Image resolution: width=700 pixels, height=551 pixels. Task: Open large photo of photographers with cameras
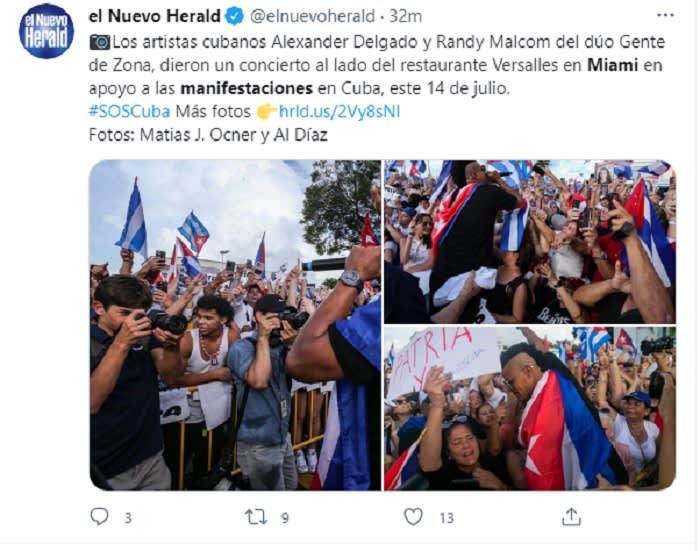pos(235,325)
